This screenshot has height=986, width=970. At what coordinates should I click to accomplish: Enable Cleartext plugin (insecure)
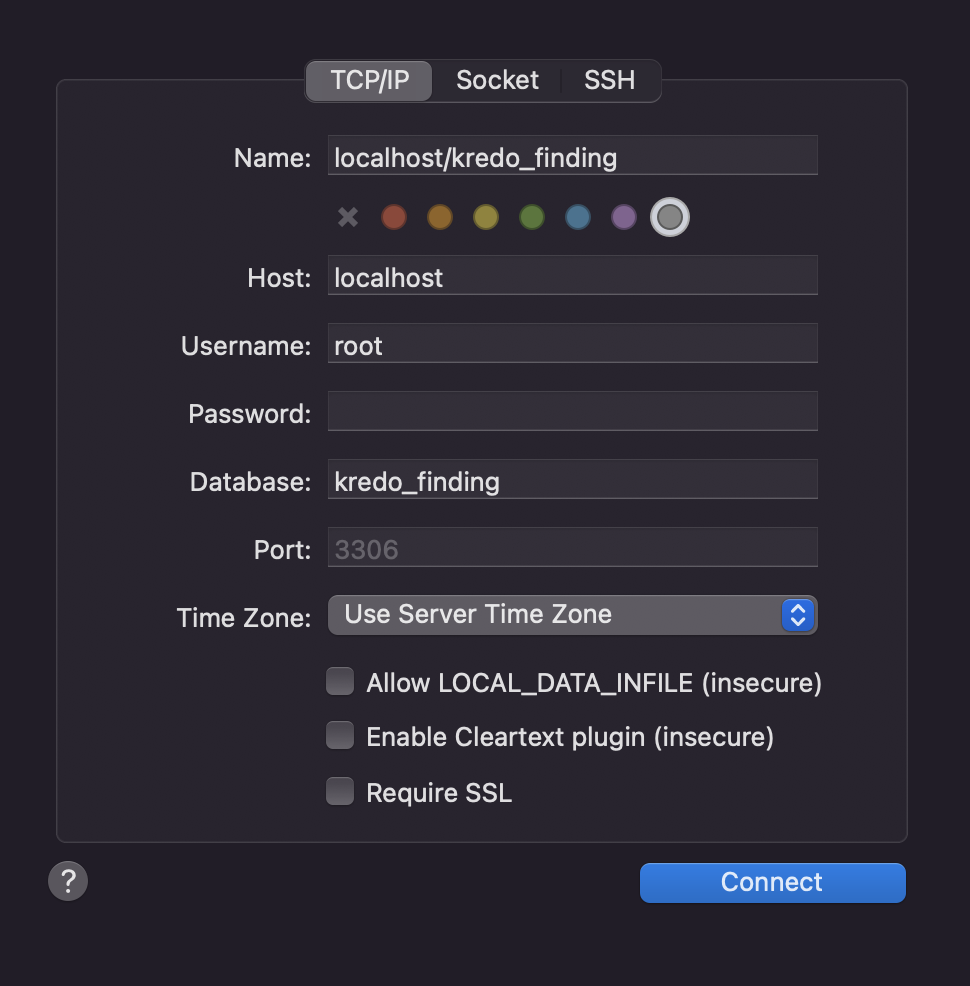point(340,735)
